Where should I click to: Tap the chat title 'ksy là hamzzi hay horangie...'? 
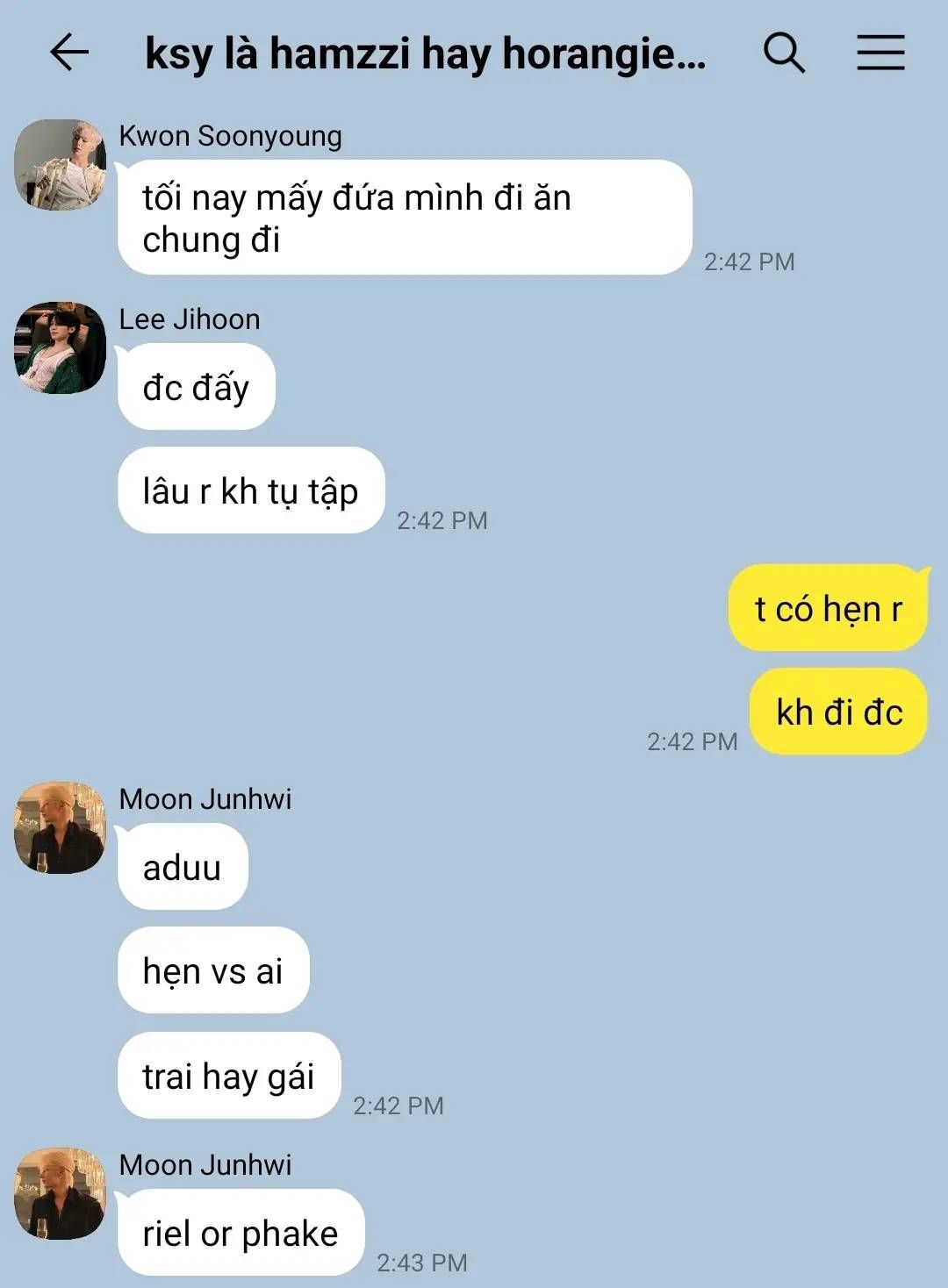click(x=426, y=54)
